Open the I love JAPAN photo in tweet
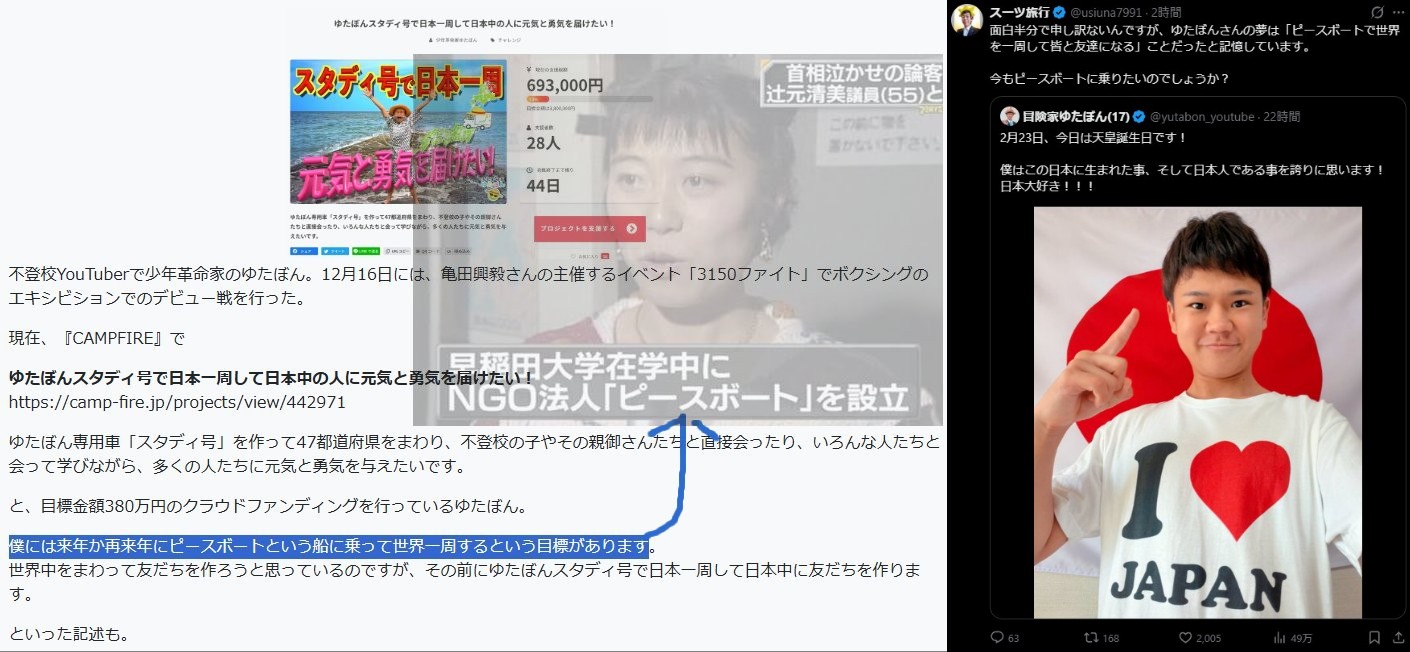Viewport: 1410px width, 652px height. pyautogui.click(x=1198, y=412)
